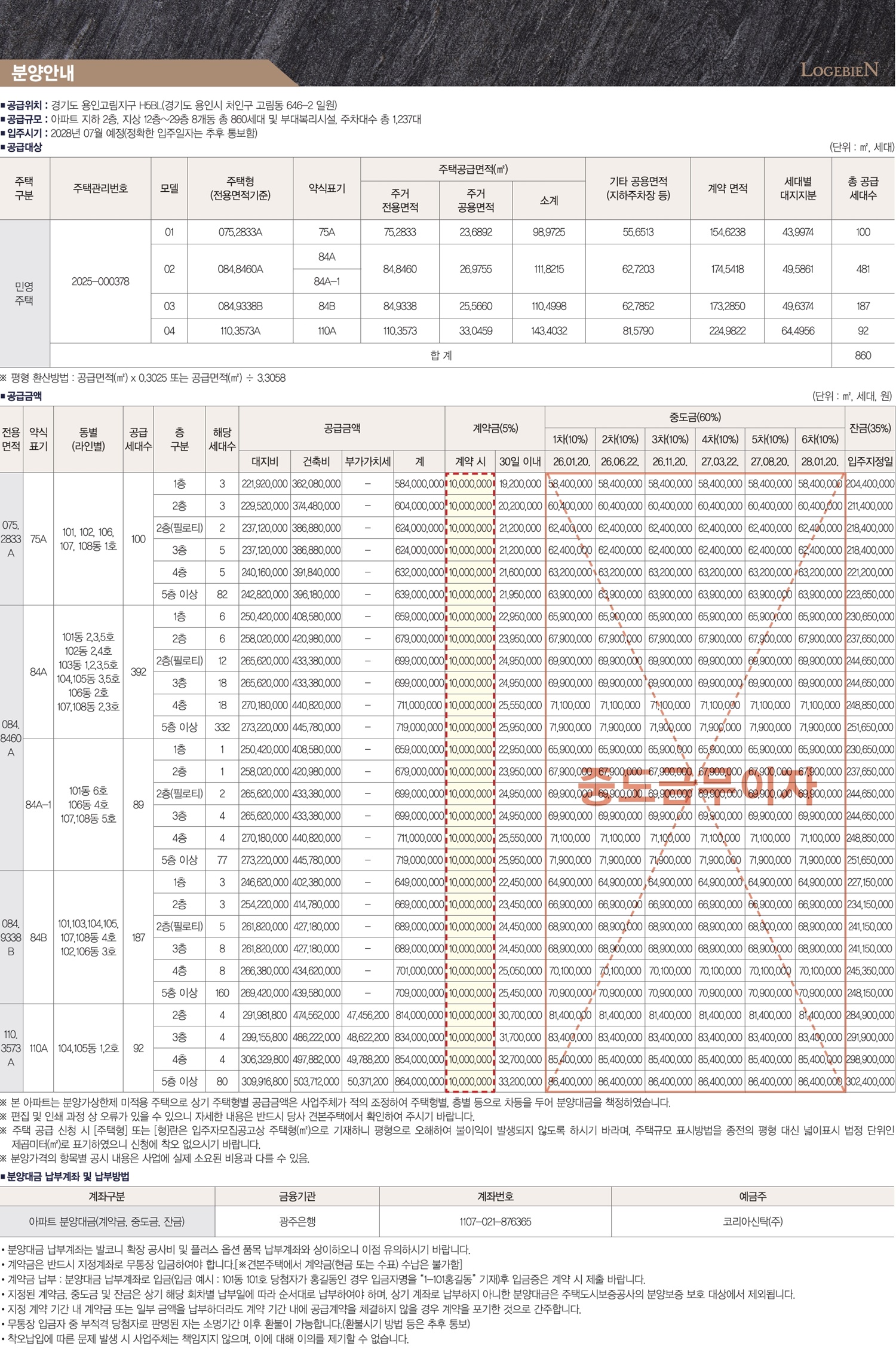Click the 공급금액 section heading

24,396
